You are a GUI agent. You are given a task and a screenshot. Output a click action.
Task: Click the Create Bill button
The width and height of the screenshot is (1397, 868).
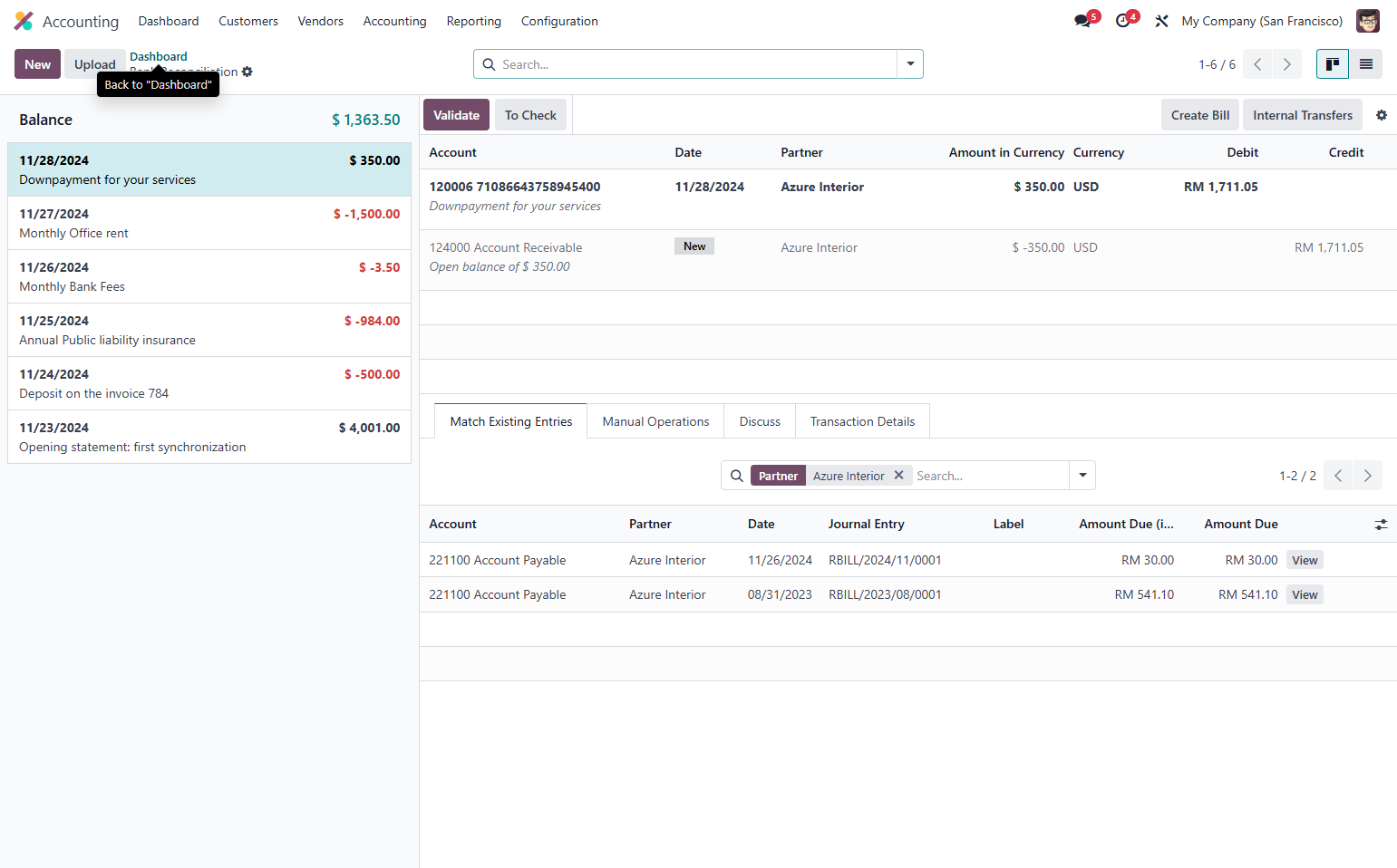click(x=1200, y=115)
